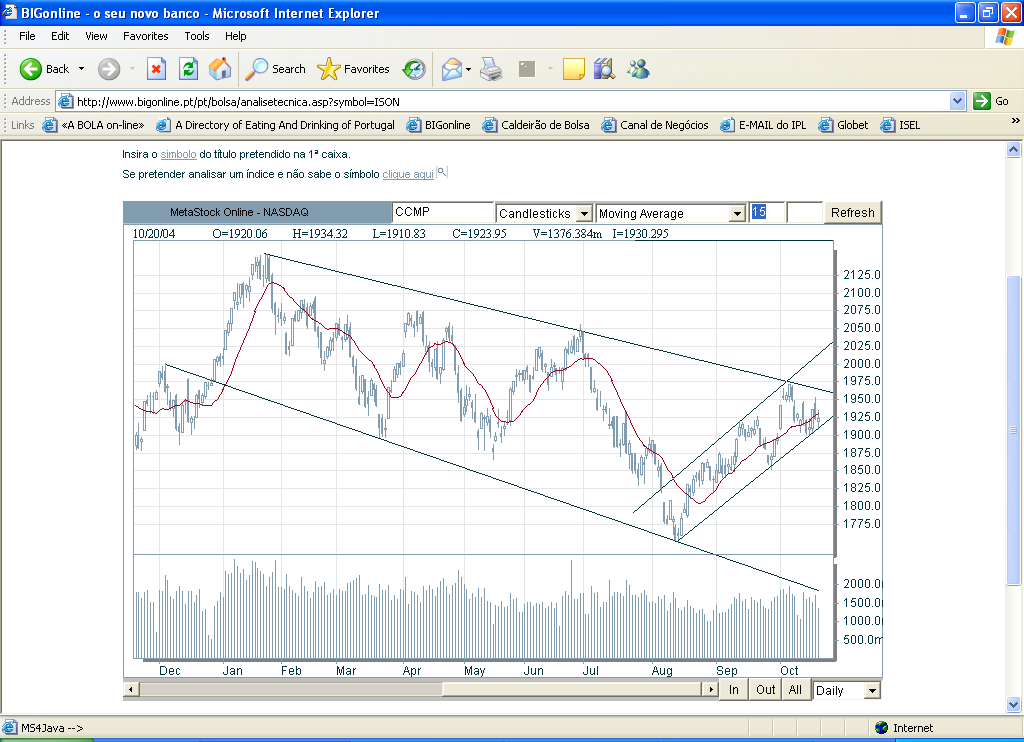Image resolution: width=1024 pixels, height=742 pixels.
Task: Open the Search pane
Action: [275, 69]
